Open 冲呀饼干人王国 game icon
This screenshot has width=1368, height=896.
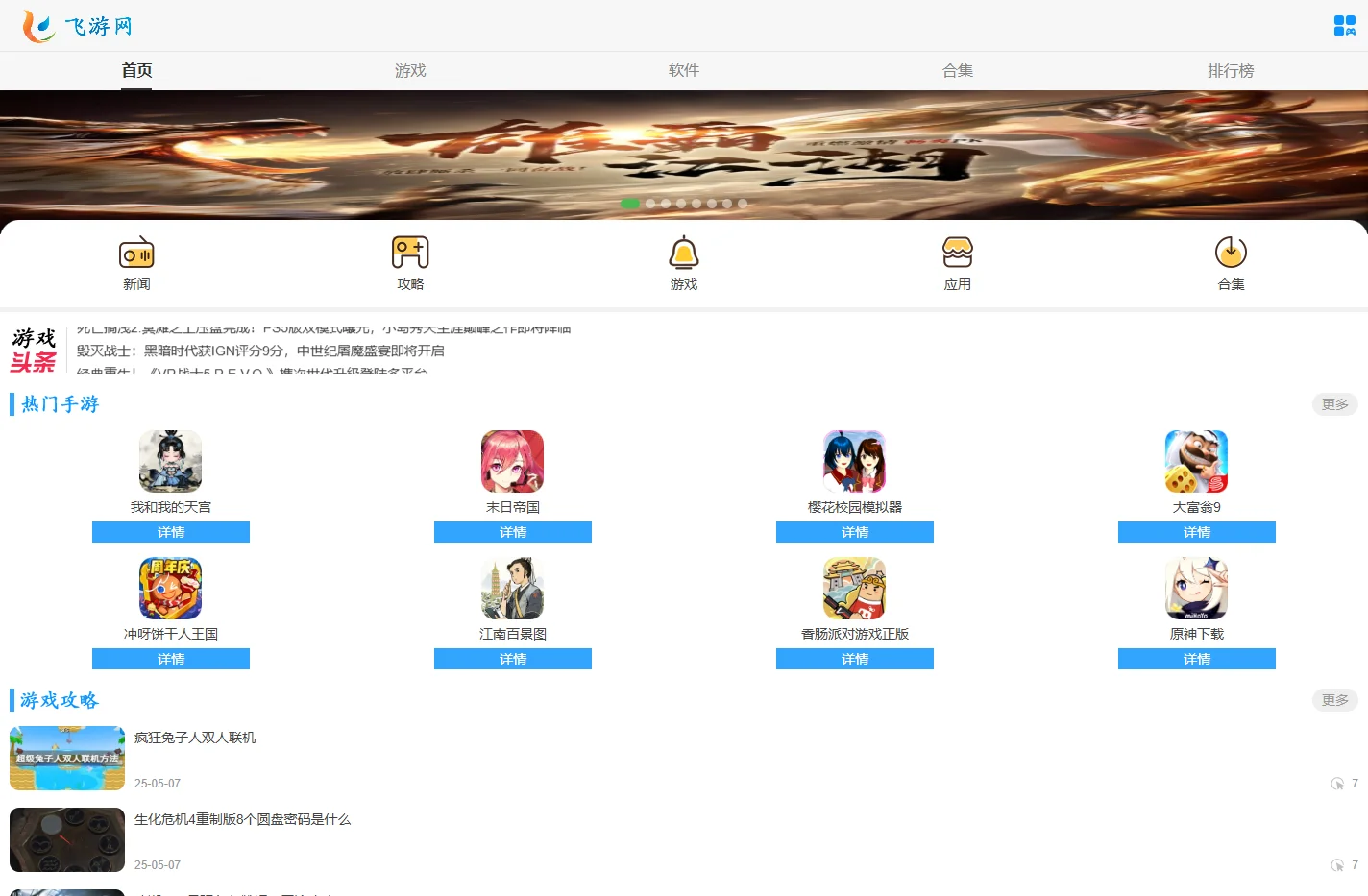[x=171, y=588]
